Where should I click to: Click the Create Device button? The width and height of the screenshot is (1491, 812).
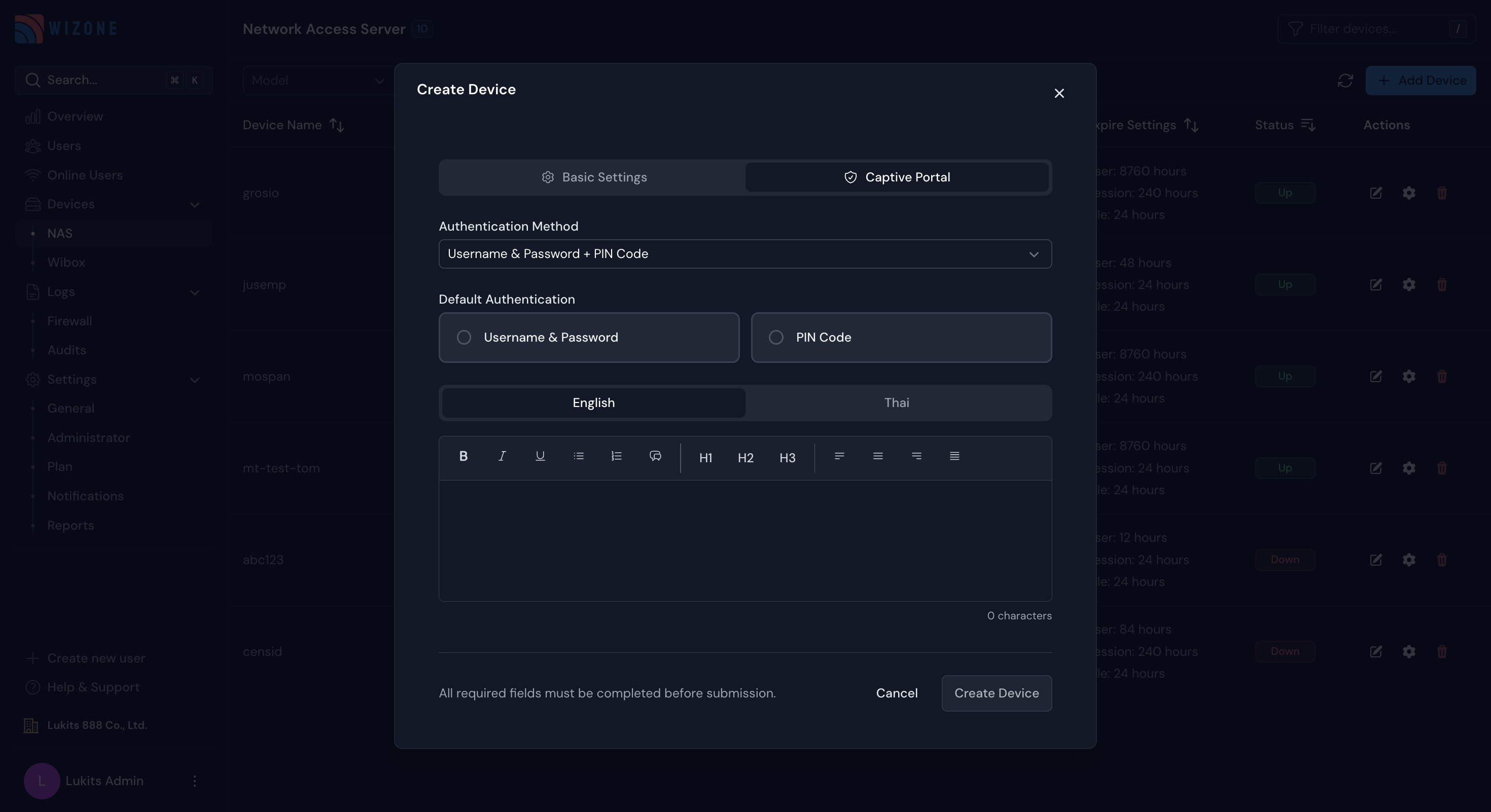tap(996, 693)
